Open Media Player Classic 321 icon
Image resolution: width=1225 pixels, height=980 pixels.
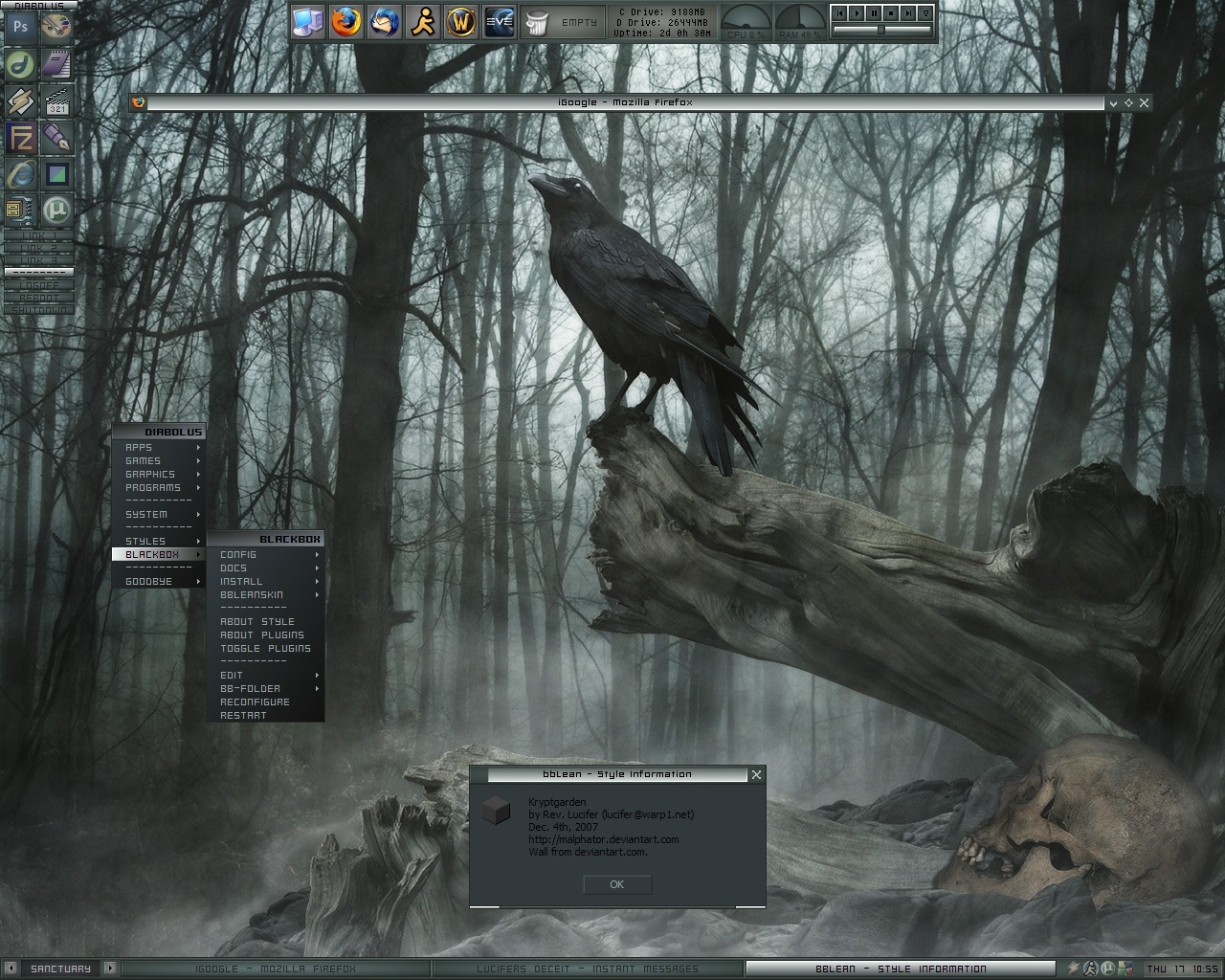pos(57,100)
